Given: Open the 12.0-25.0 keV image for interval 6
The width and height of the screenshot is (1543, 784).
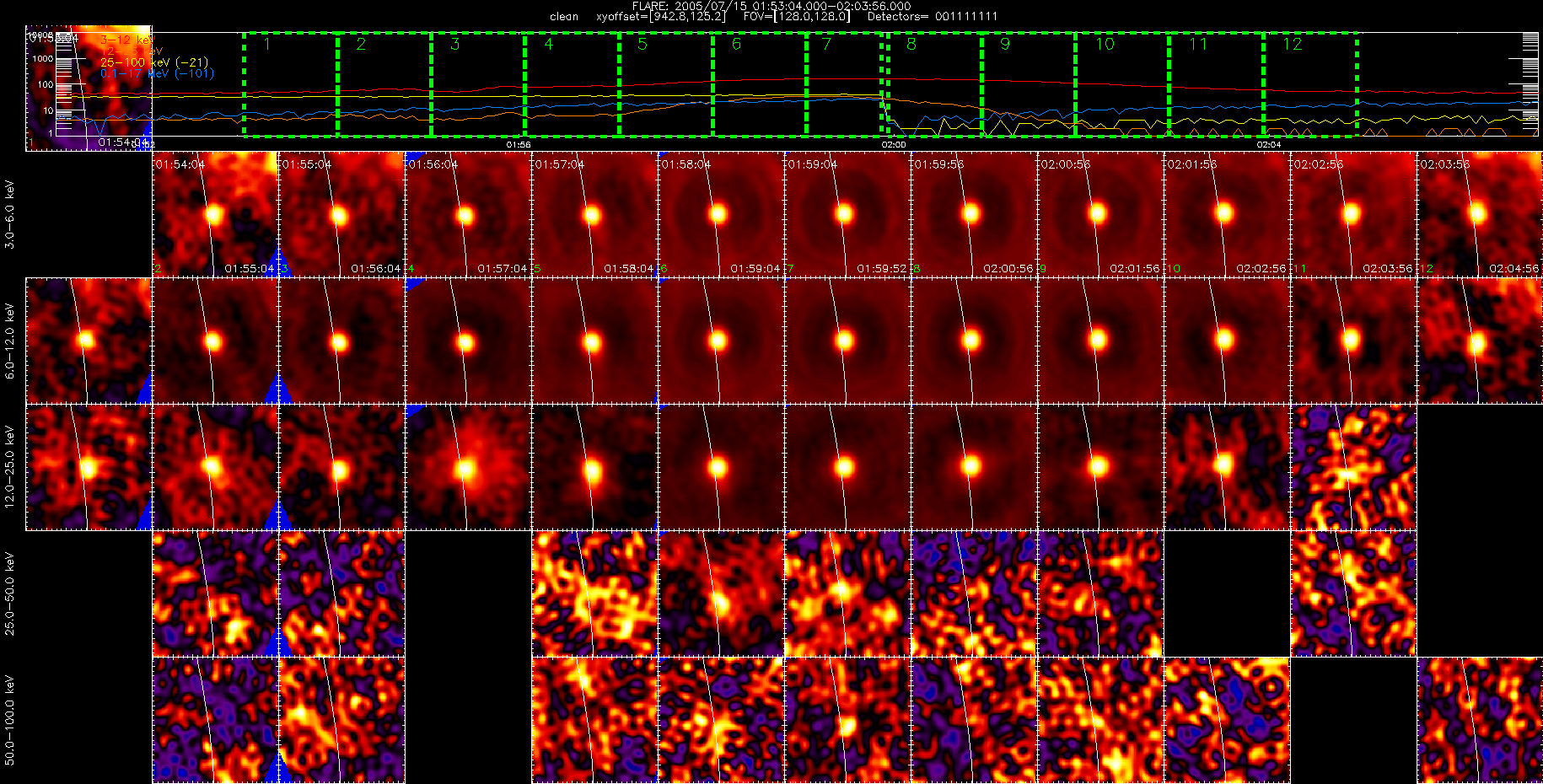Looking at the screenshot, I should click(x=721, y=467).
